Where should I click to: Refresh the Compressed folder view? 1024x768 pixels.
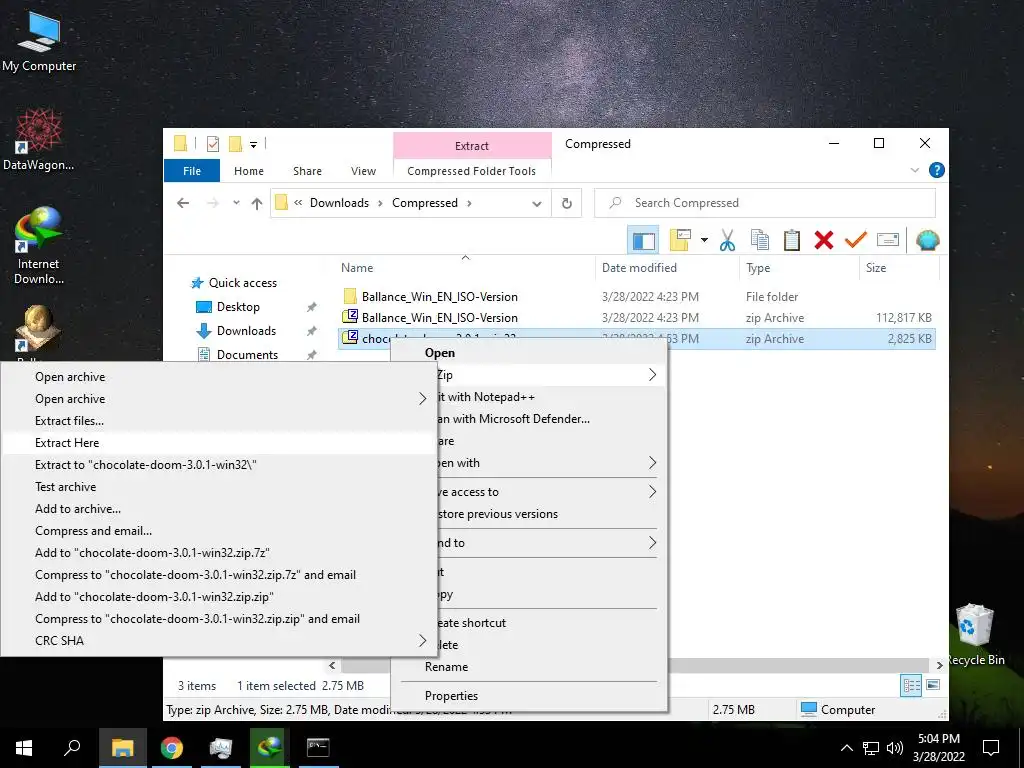coord(567,203)
